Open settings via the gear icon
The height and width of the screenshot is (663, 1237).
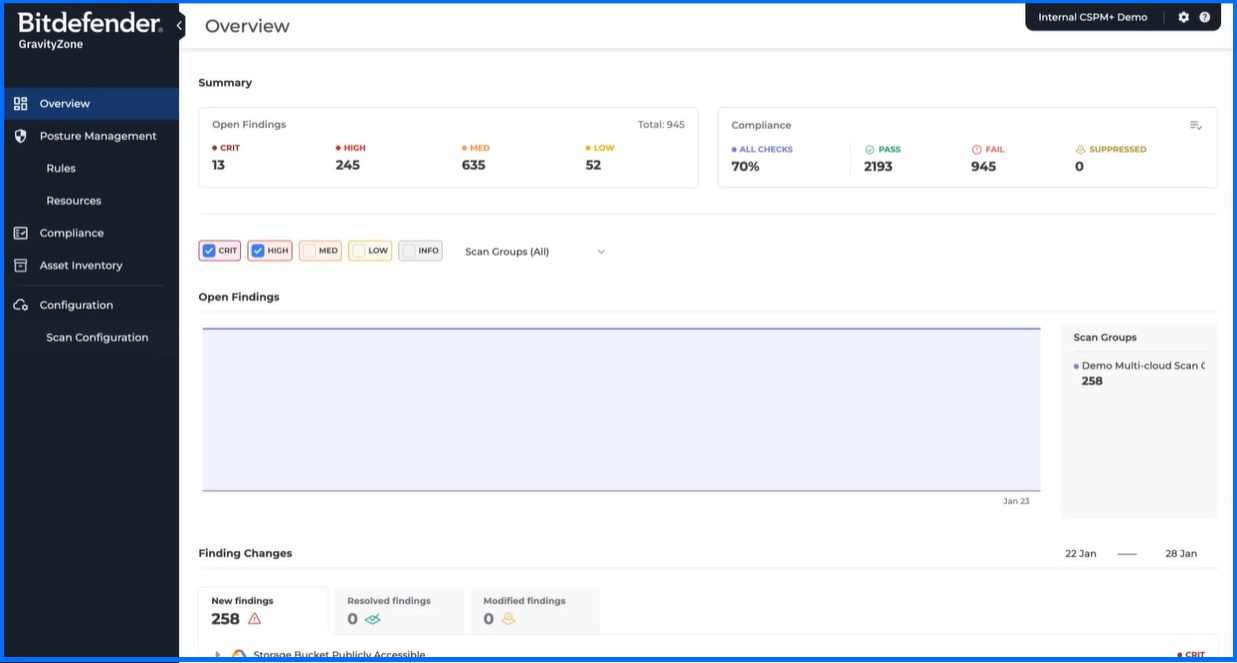tap(1184, 17)
